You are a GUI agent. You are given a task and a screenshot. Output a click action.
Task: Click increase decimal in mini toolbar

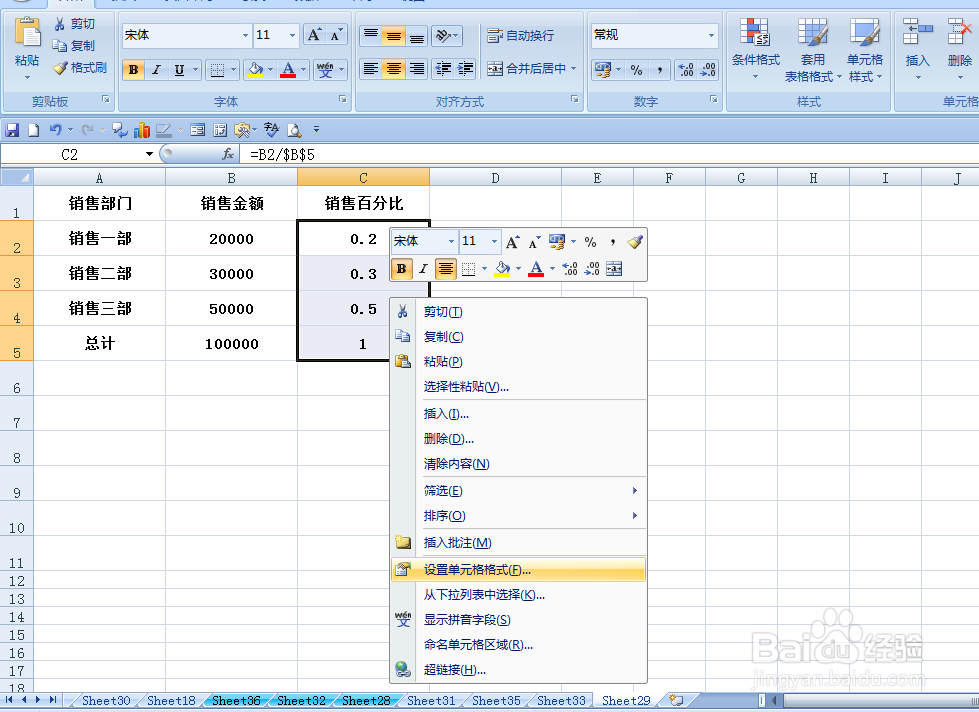click(x=569, y=269)
